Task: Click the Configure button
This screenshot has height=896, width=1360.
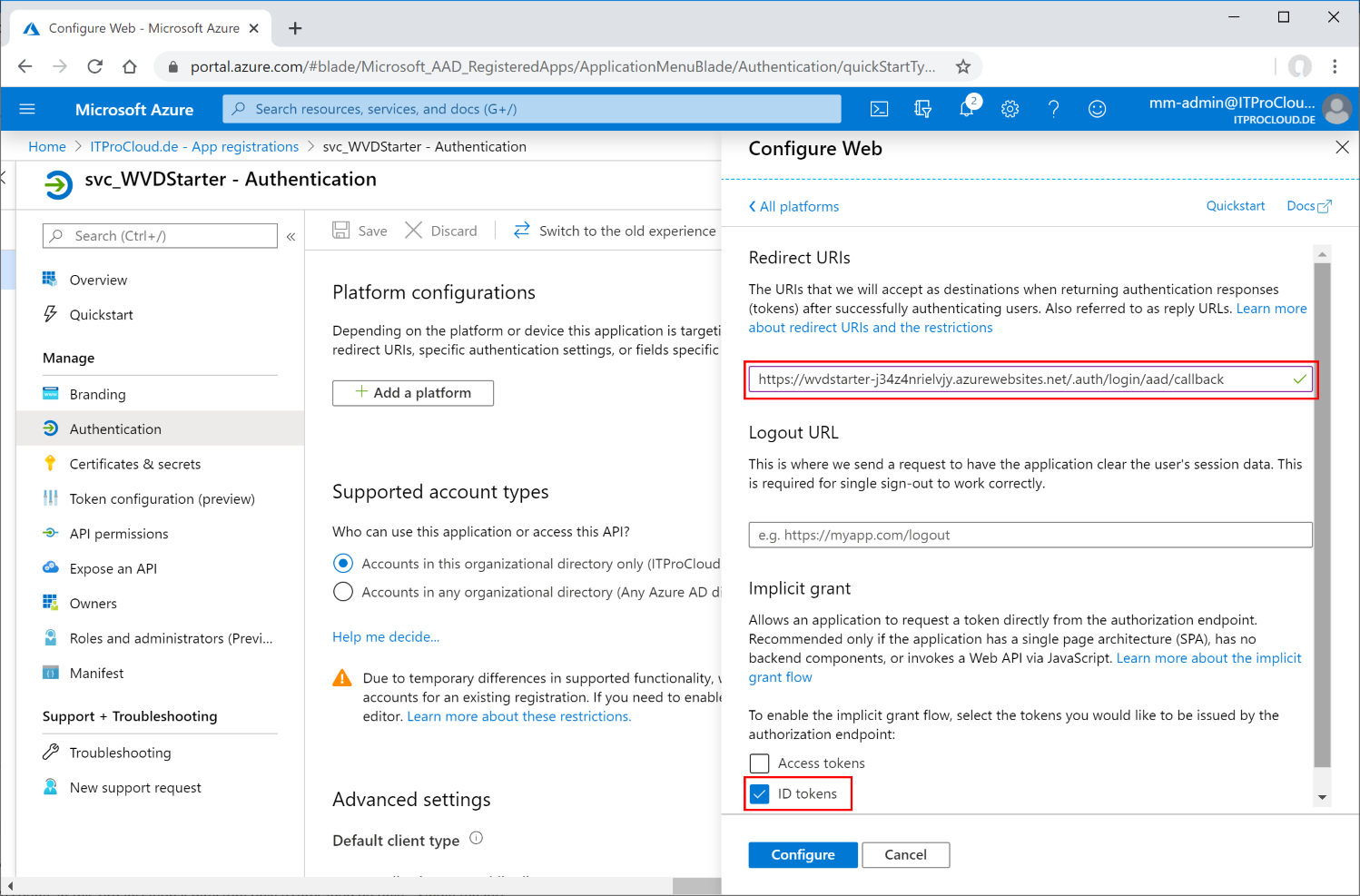Action: point(803,855)
